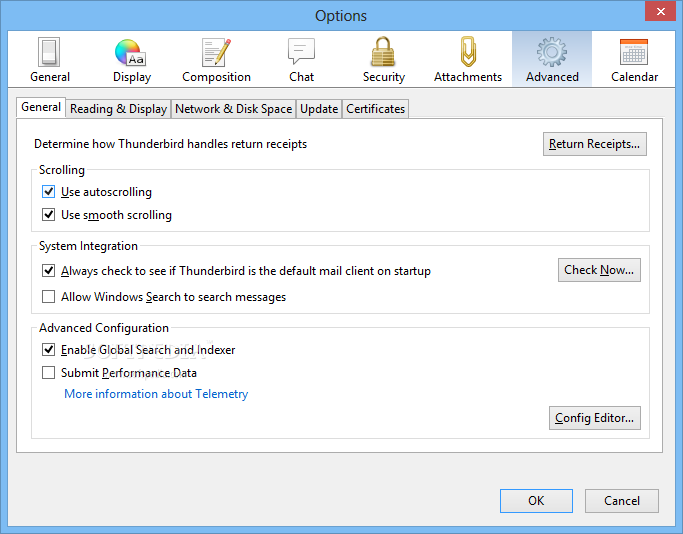The image size is (683, 534).
Task: Open the Attachments paperclip category
Action: (468, 59)
